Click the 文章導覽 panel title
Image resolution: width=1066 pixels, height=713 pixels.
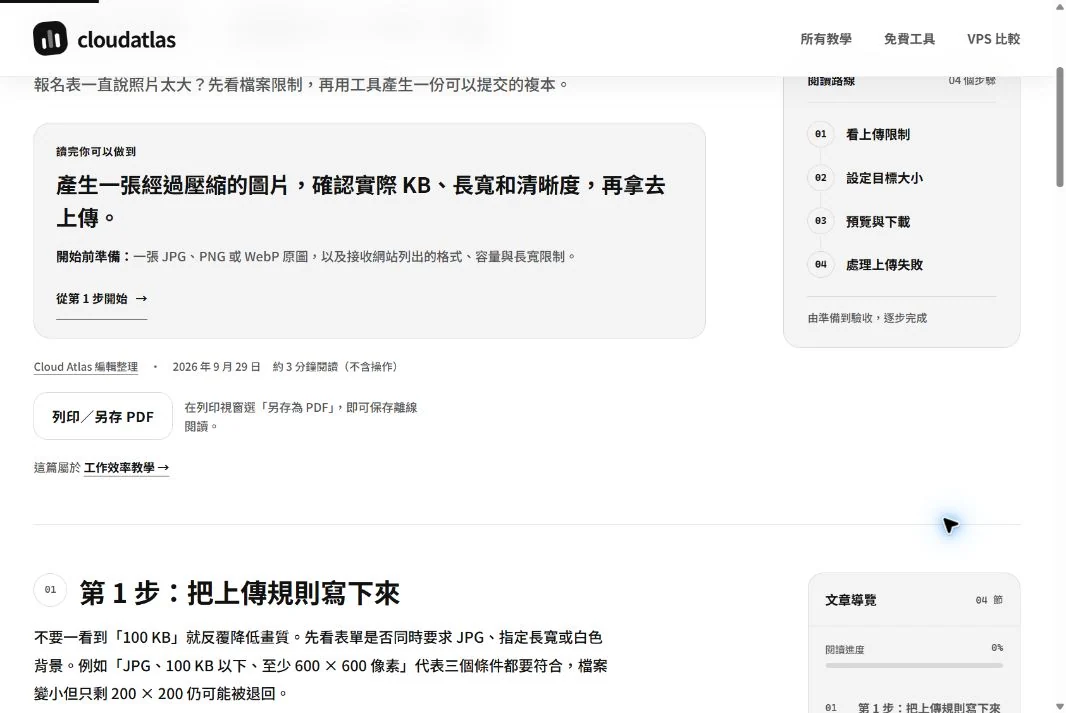(x=850, y=600)
